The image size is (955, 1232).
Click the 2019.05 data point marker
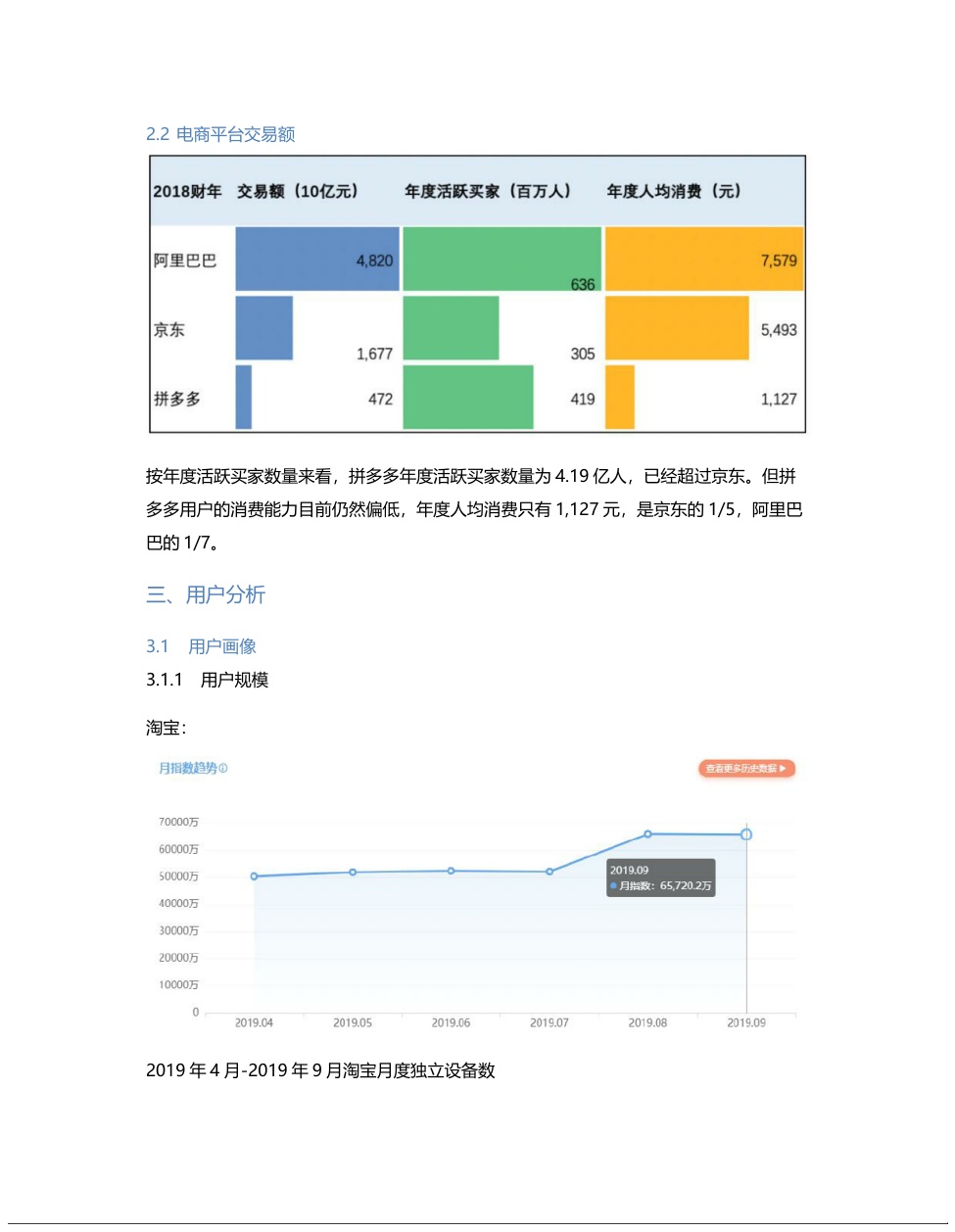point(353,873)
